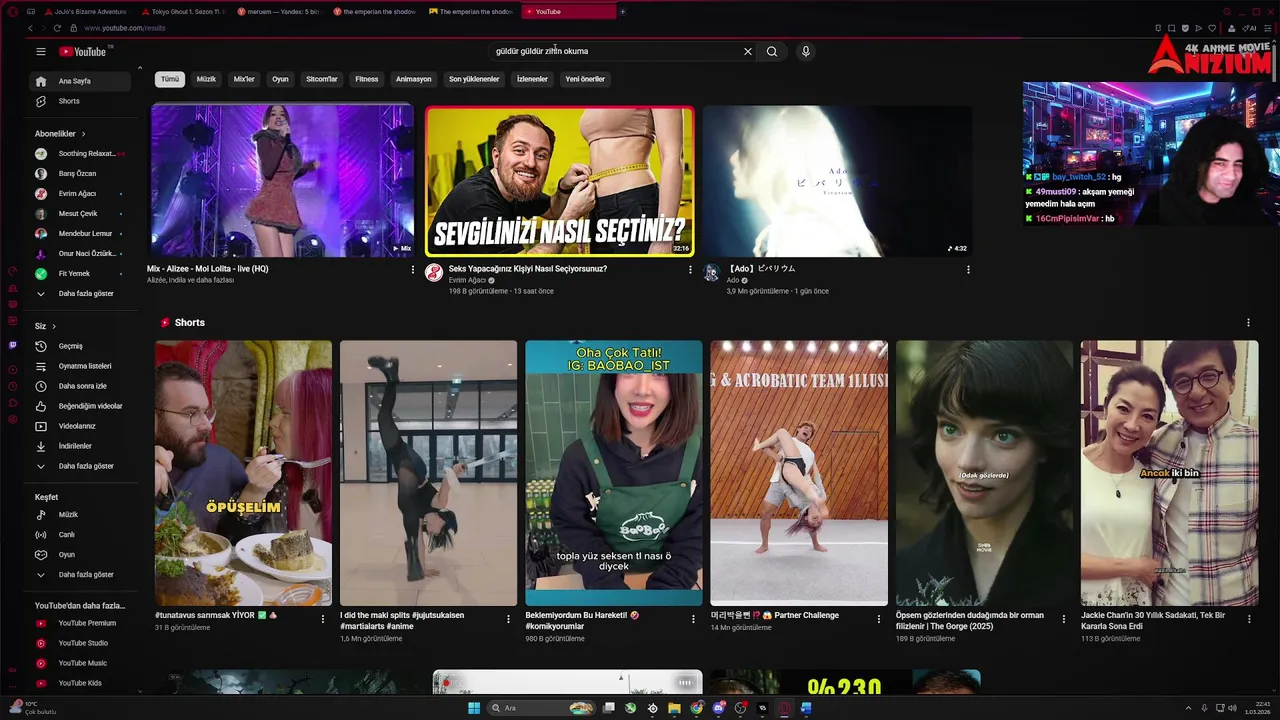Open Müzik under Keşfet
The width and height of the screenshot is (1280, 720).
[x=81, y=514]
